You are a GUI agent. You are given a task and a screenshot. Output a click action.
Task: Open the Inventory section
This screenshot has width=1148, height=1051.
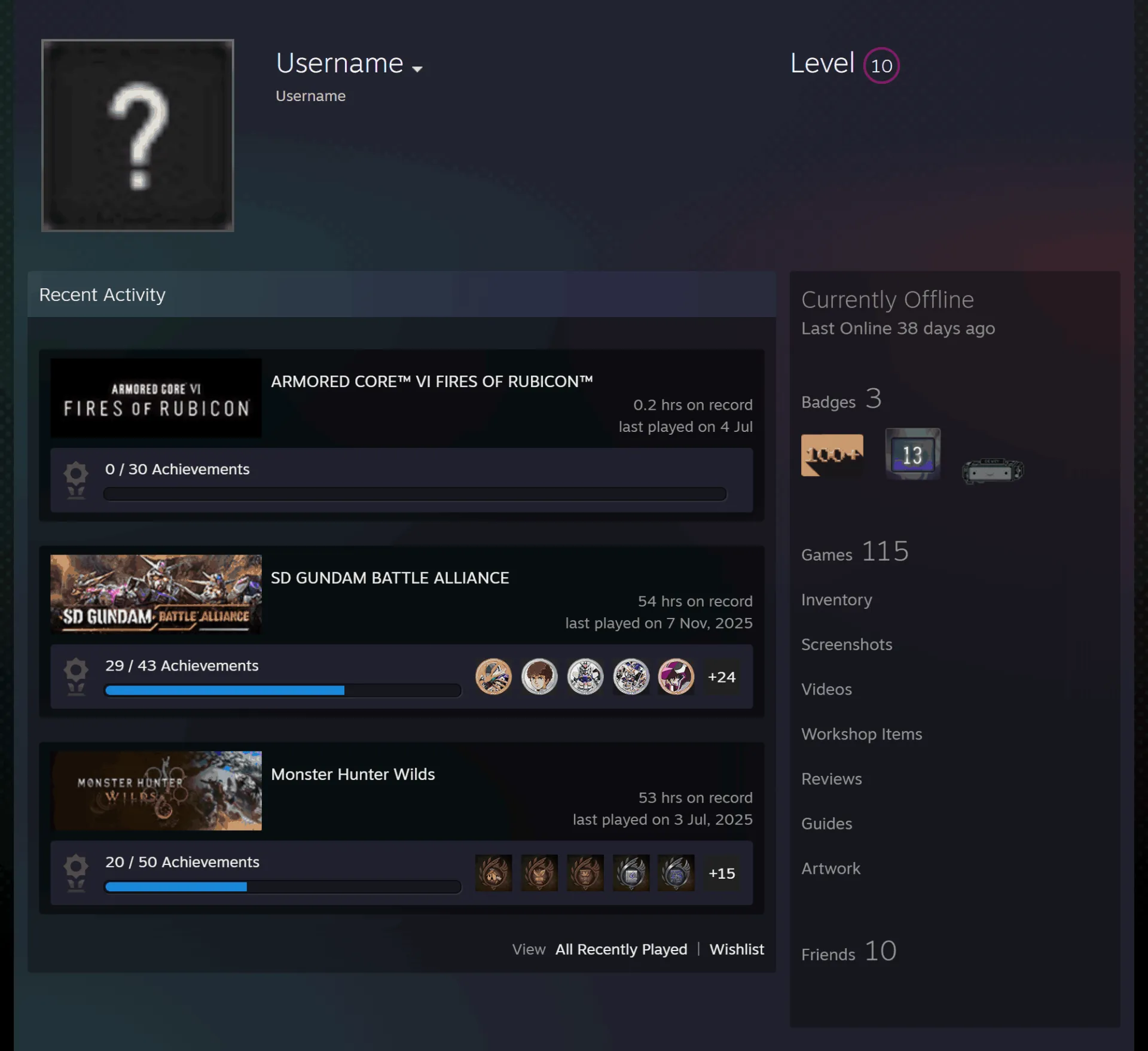tap(836, 599)
